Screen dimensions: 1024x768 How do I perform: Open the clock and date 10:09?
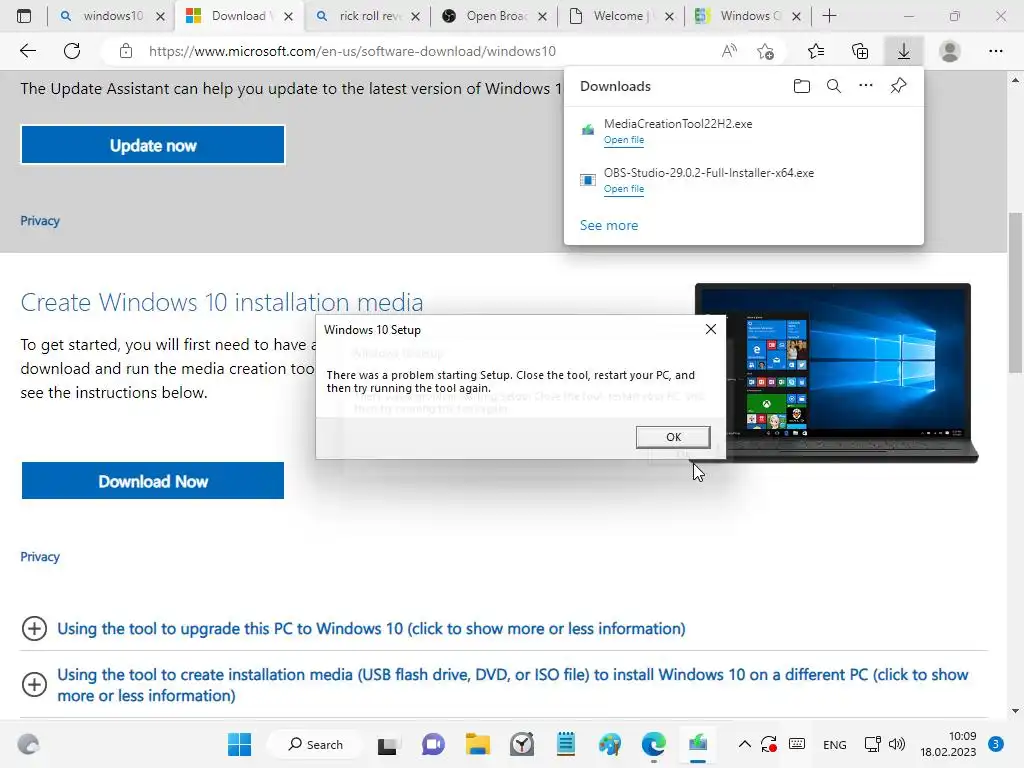948,744
